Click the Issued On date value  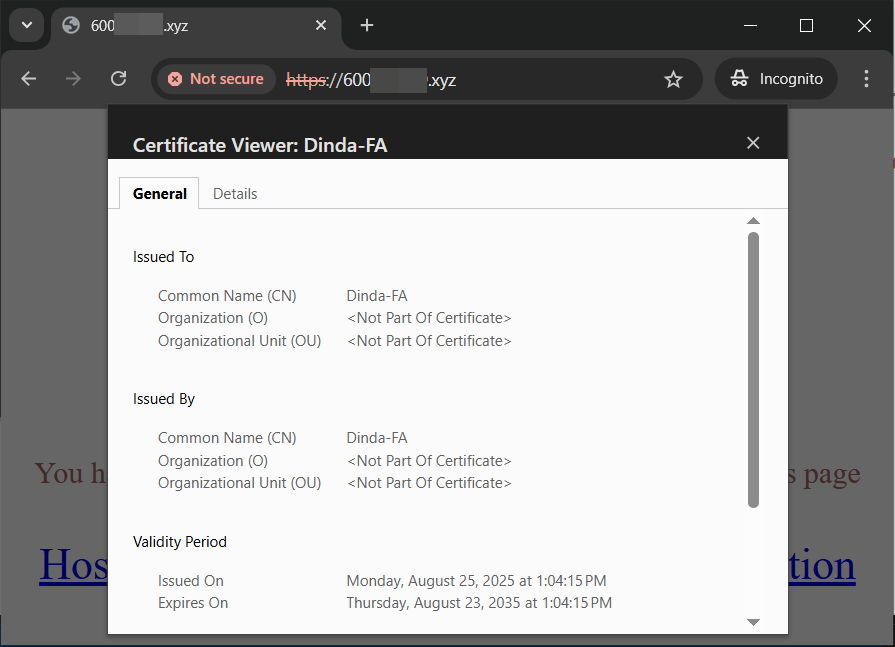pos(476,581)
